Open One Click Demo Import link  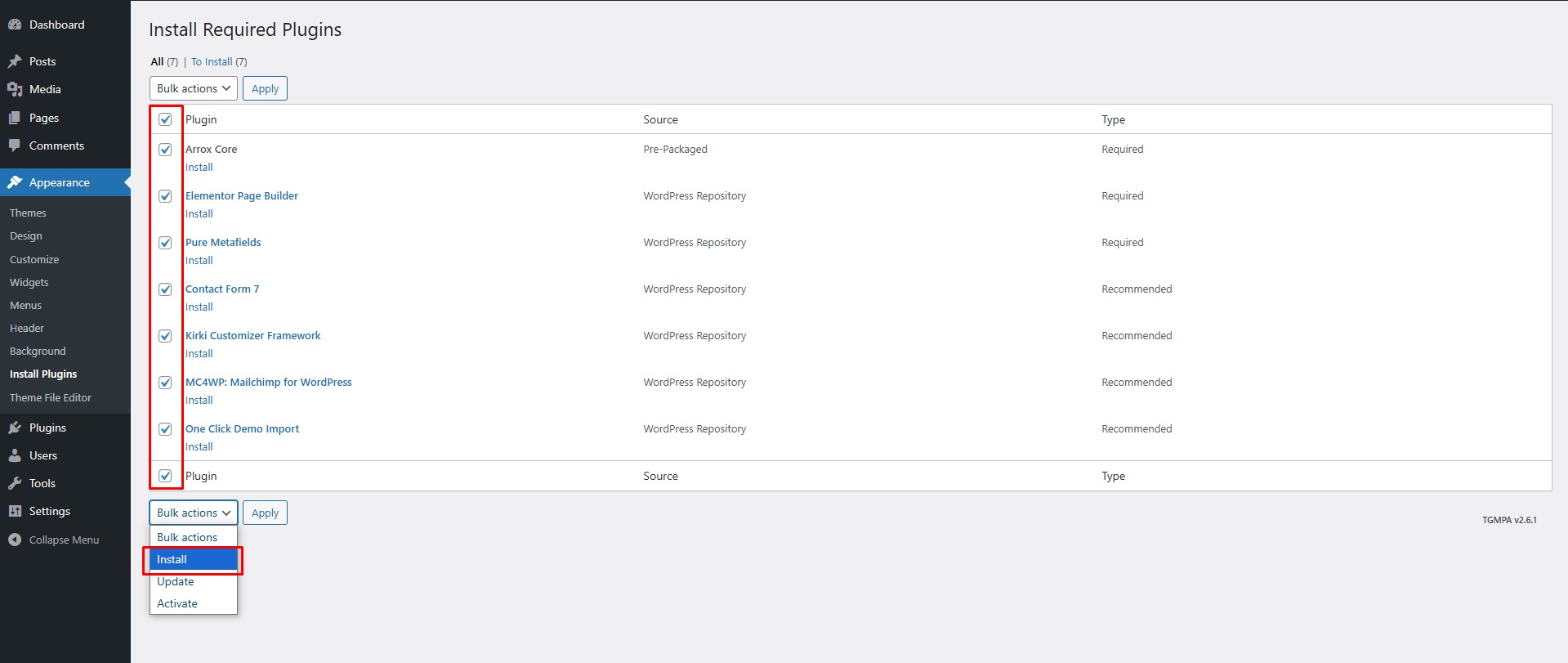243,428
